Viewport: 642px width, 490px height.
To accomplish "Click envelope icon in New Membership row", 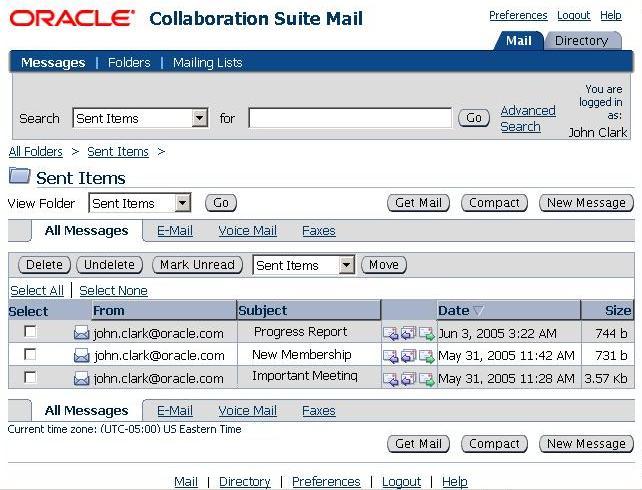I will [81, 356].
